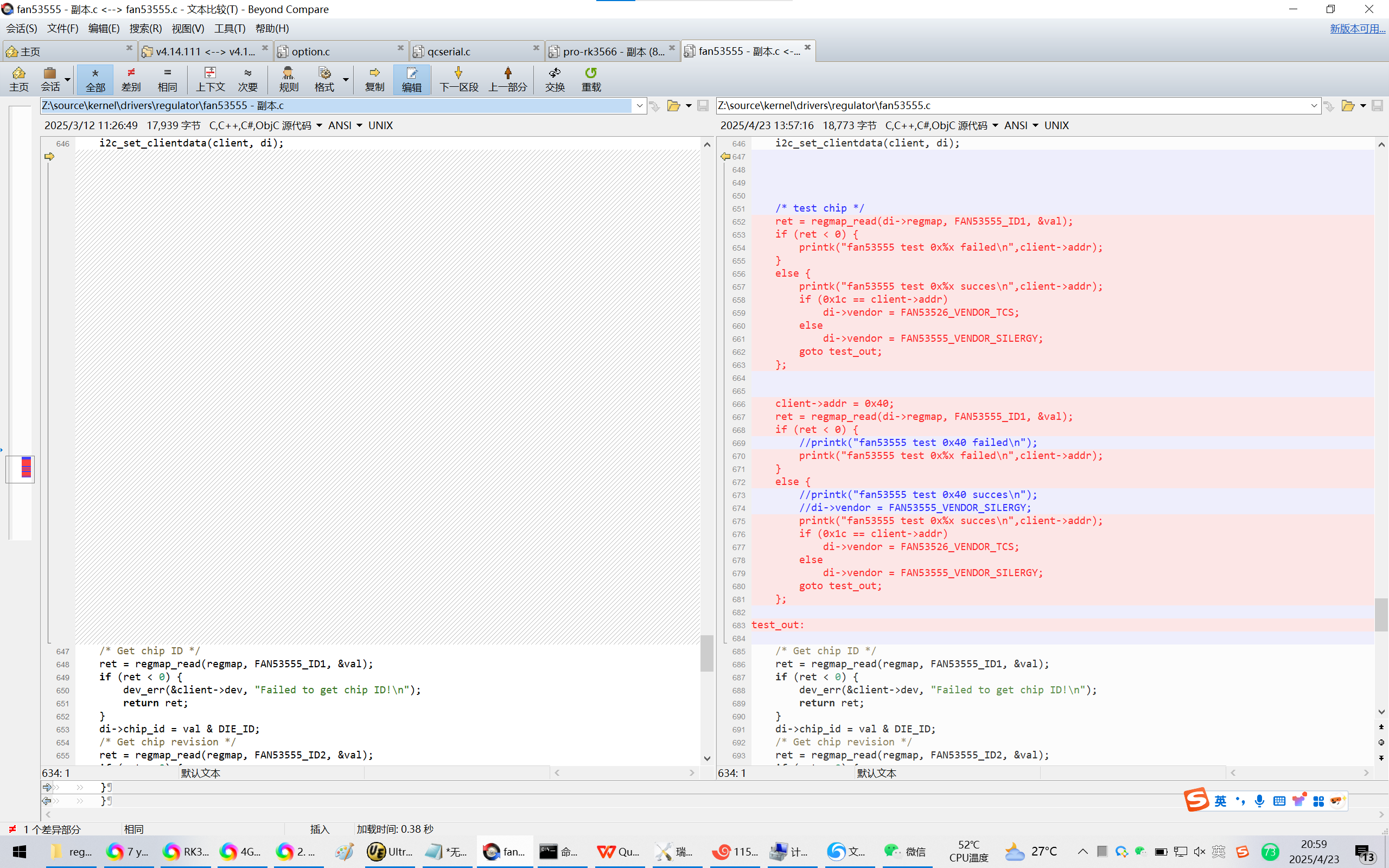This screenshot has height=868, width=1389.
Task: Click the 重载 reload icon
Action: pos(591,73)
